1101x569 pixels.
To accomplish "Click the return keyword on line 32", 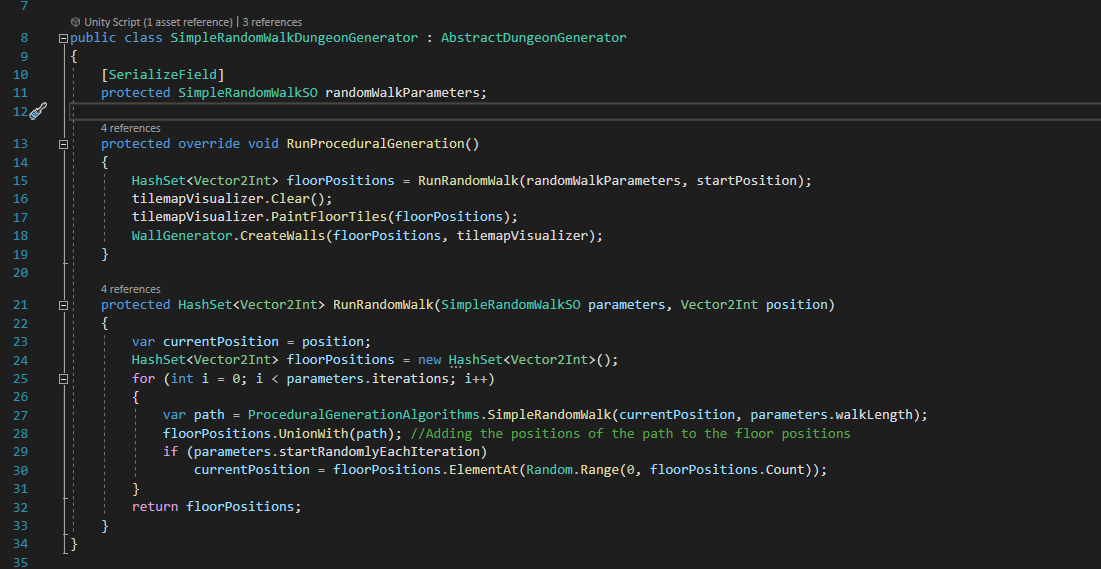I will [x=155, y=507].
